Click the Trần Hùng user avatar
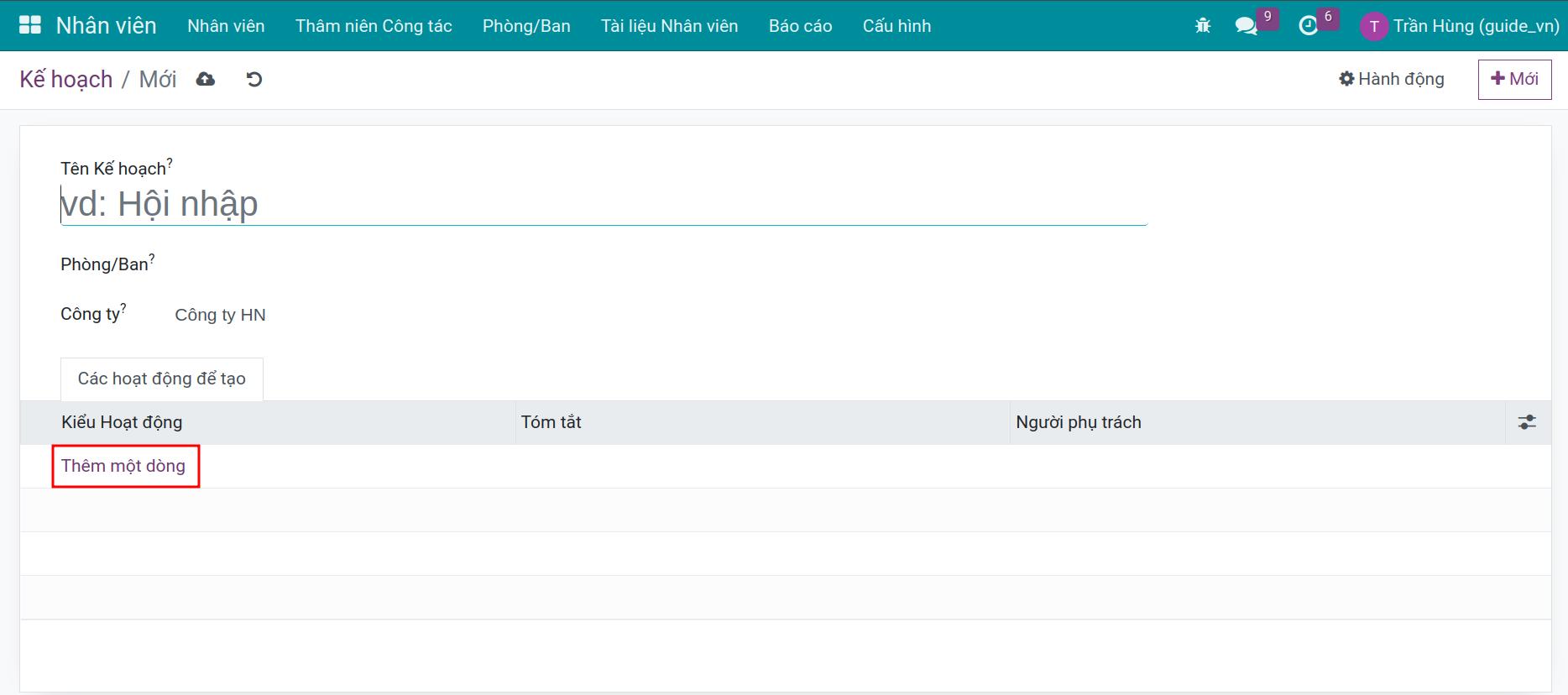 tap(1373, 26)
